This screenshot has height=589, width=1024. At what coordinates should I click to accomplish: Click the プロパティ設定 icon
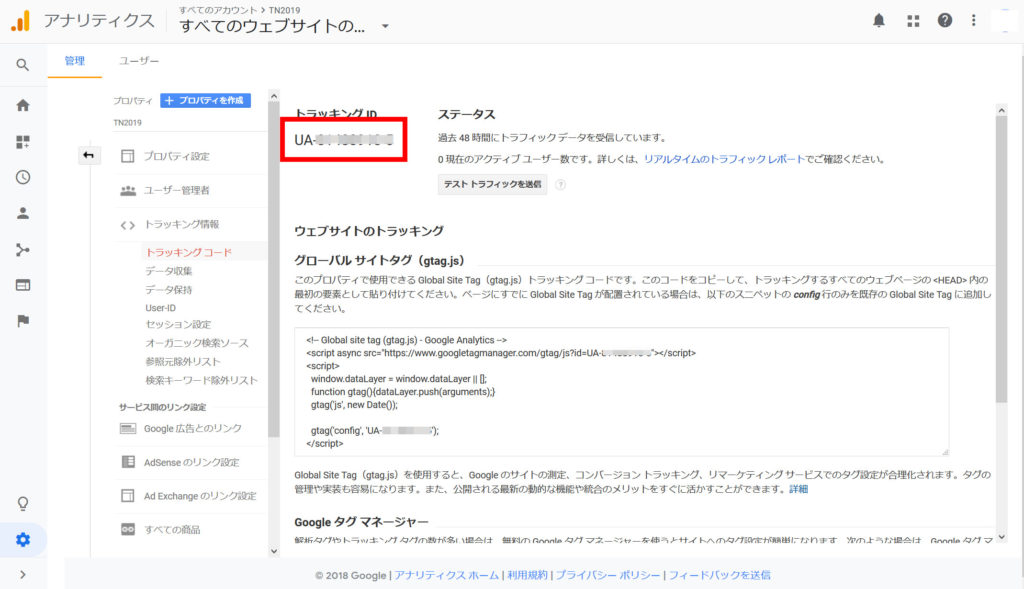point(128,156)
